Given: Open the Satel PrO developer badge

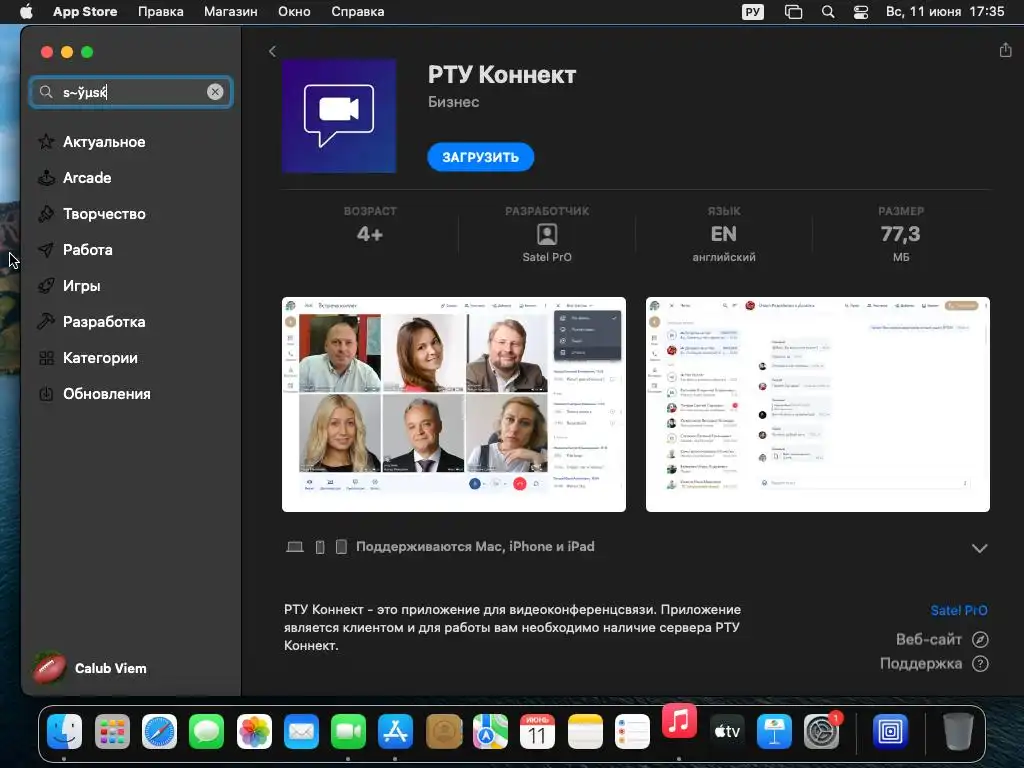Looking at the screenshot, I should (x=547, y=234).
